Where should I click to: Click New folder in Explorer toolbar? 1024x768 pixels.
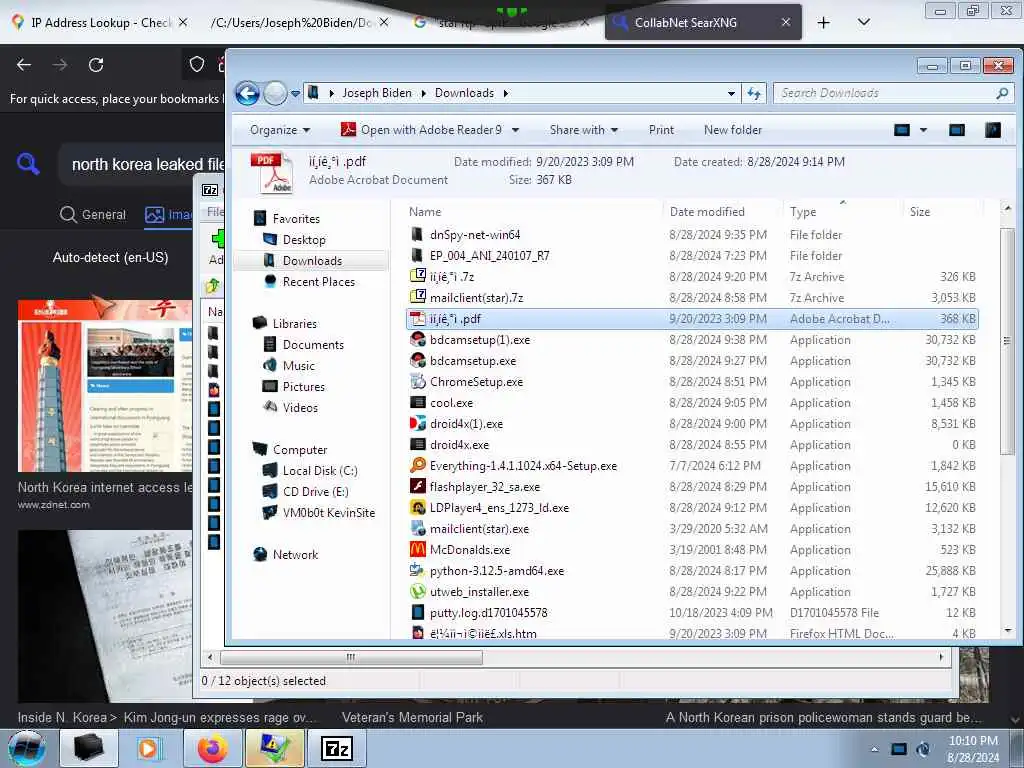733,130
